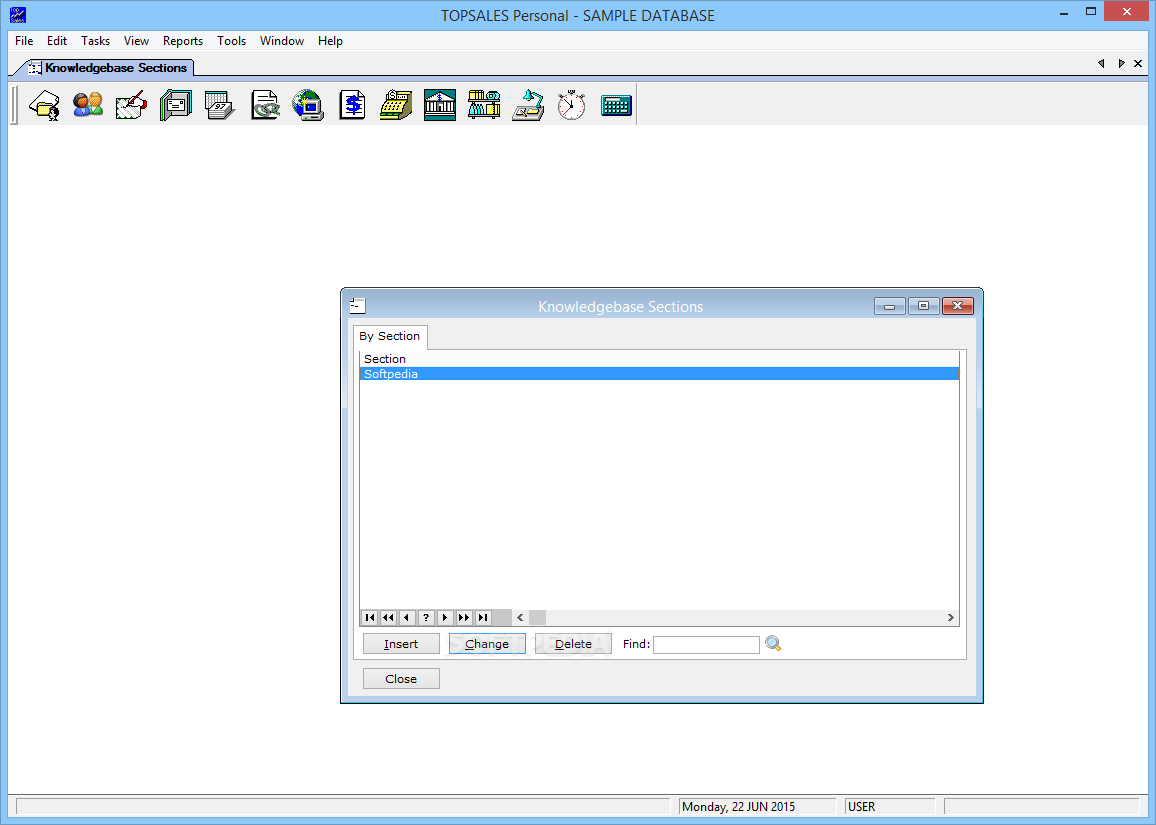The height and width of the screenshot is (825, 1156).
Task: Minimize the Knowledgebase Sections dialog
Action: click(890, 306)
